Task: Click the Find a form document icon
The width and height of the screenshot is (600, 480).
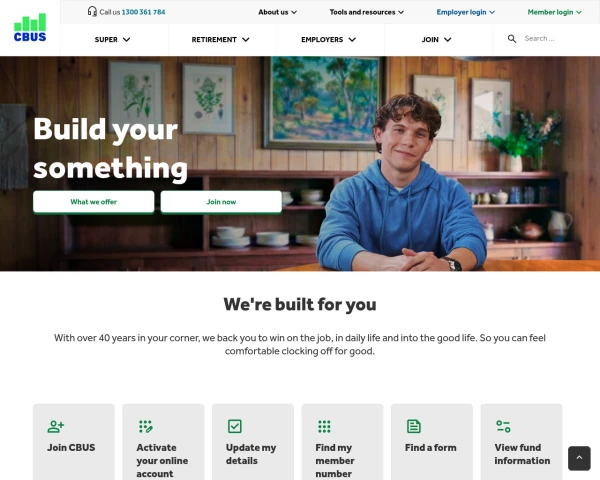Action: click(414, 426)
